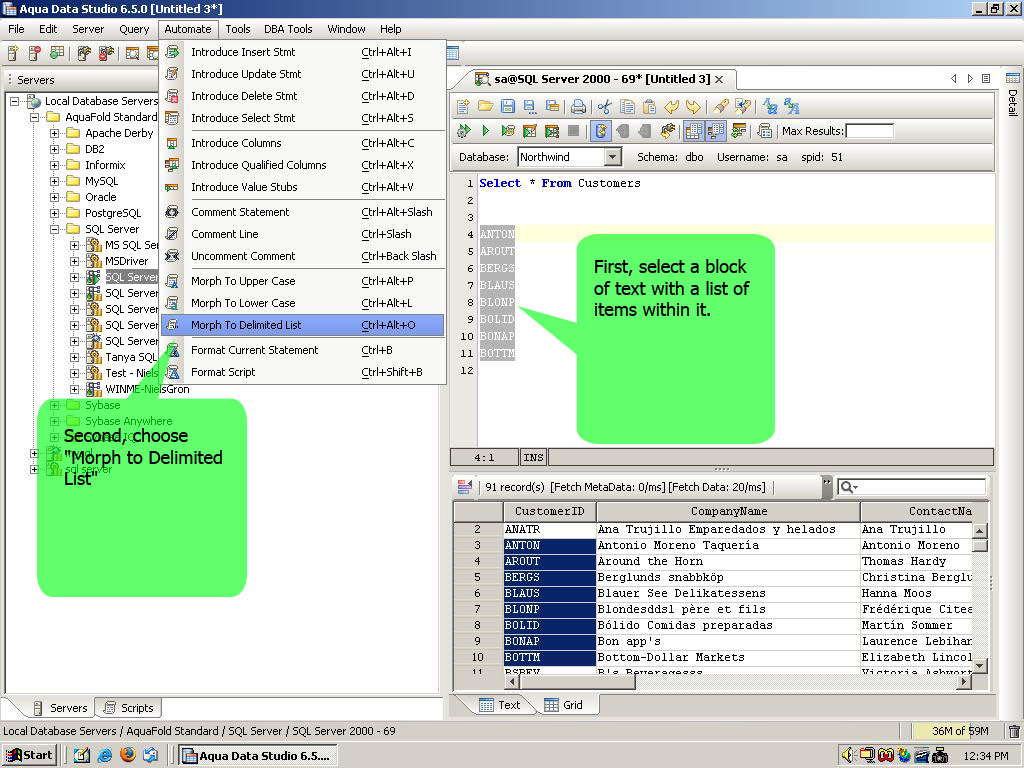Click the gray Stop execution square icon
Image resolution: width=1024 pixels, height=768 pixels.
click(573, 131)
